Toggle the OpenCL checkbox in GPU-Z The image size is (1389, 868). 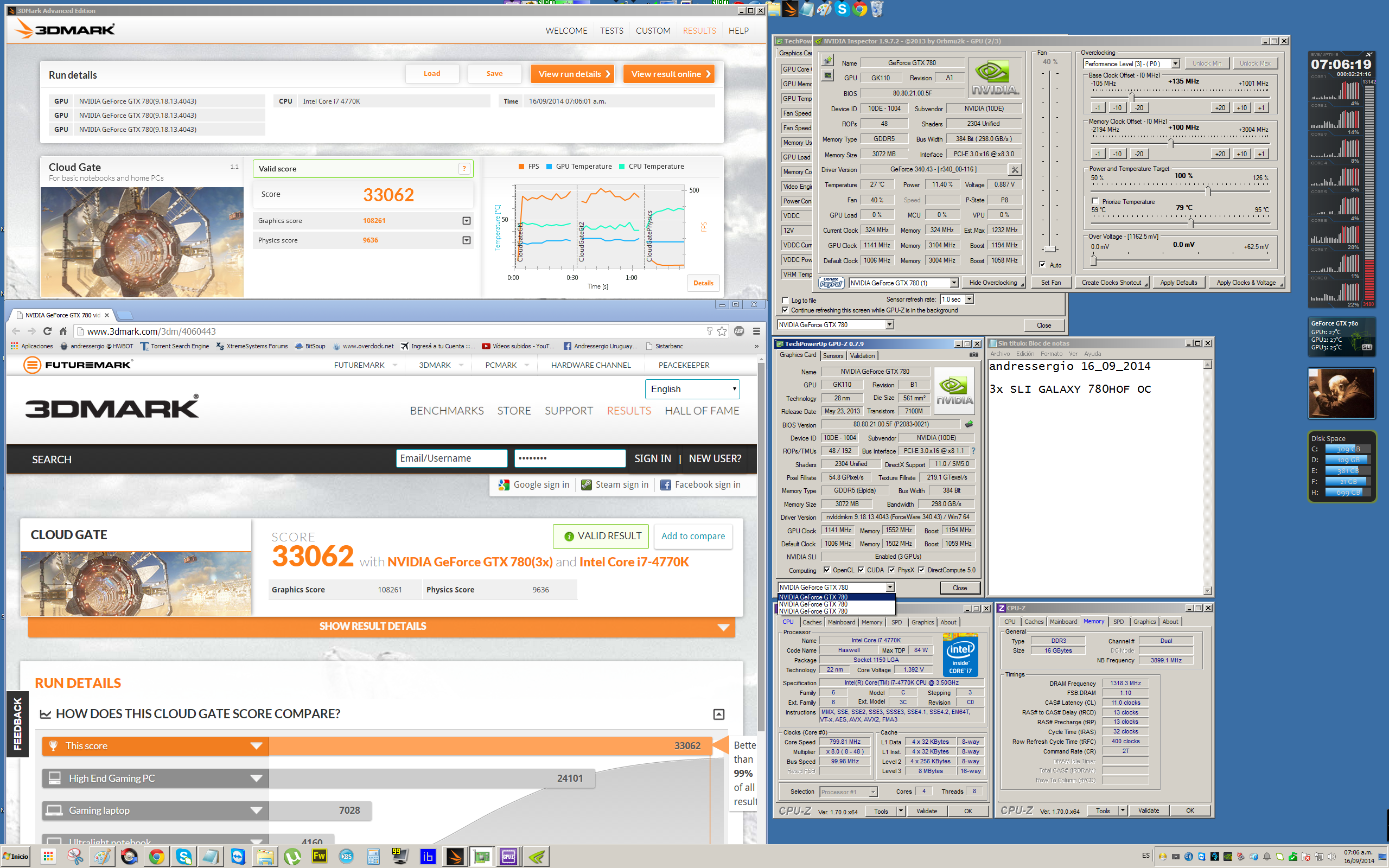point(826,570)
